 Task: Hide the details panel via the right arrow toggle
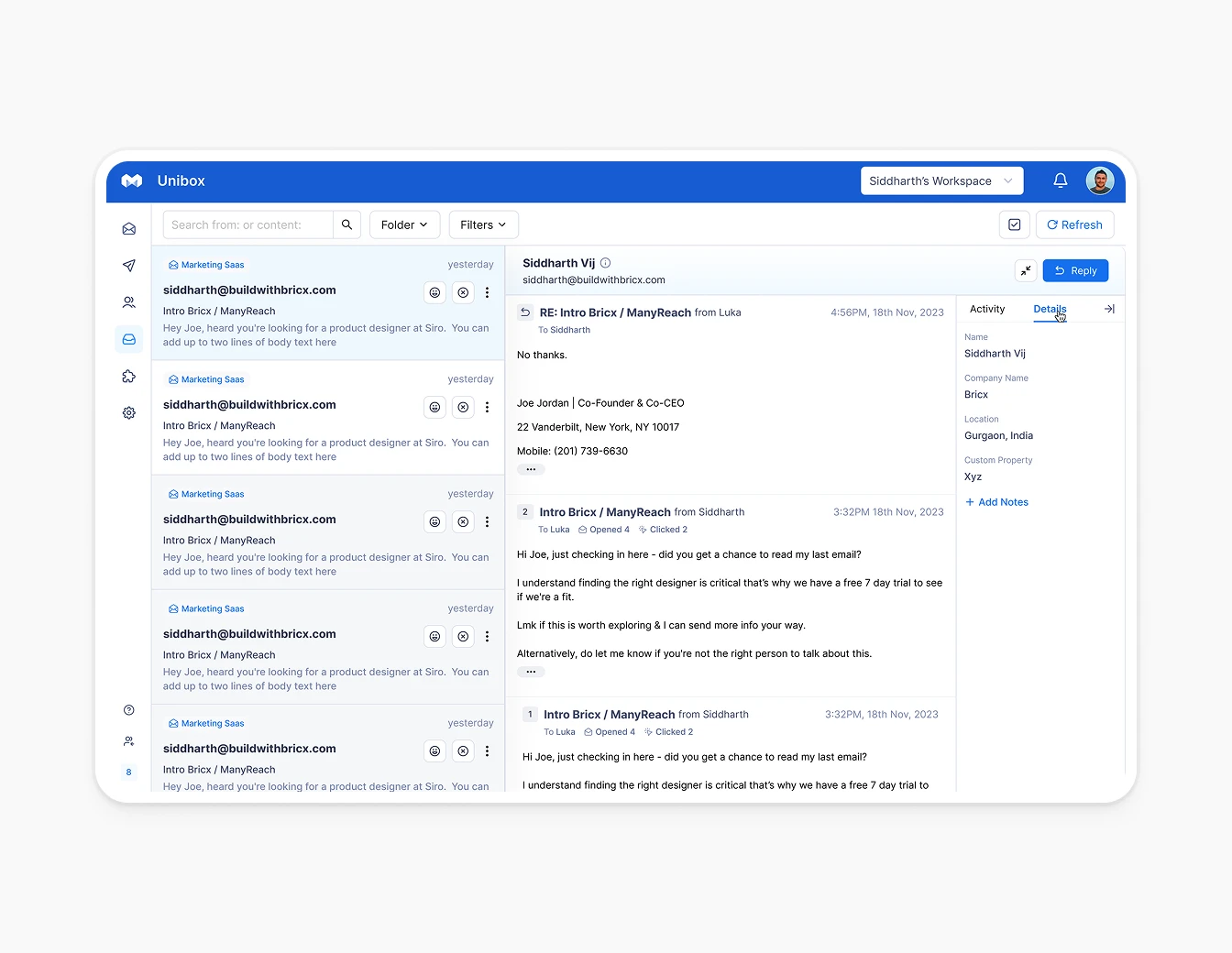[1109, 309]
